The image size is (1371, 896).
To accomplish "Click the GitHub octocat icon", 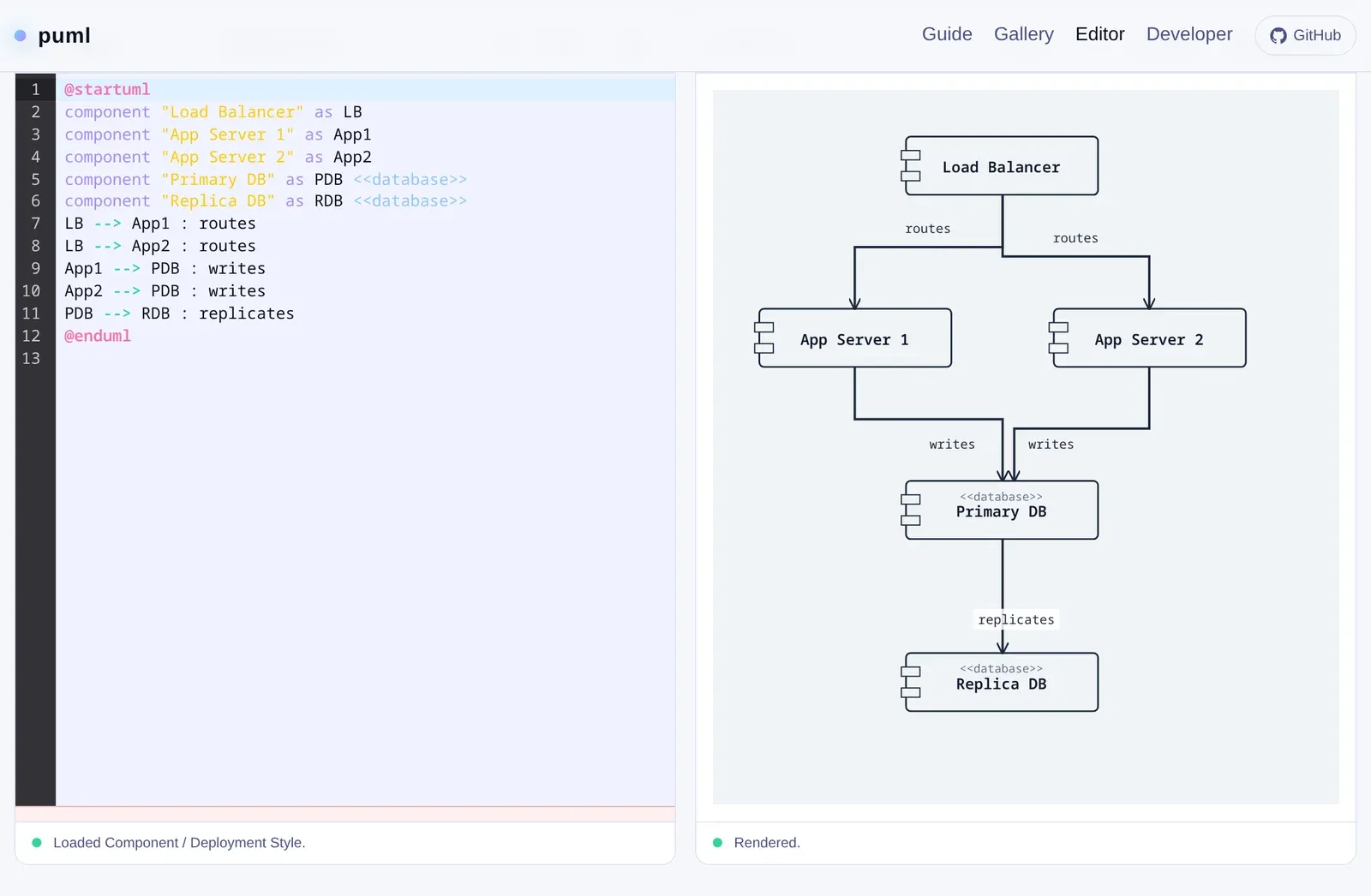I will [x=1278, y=36].
